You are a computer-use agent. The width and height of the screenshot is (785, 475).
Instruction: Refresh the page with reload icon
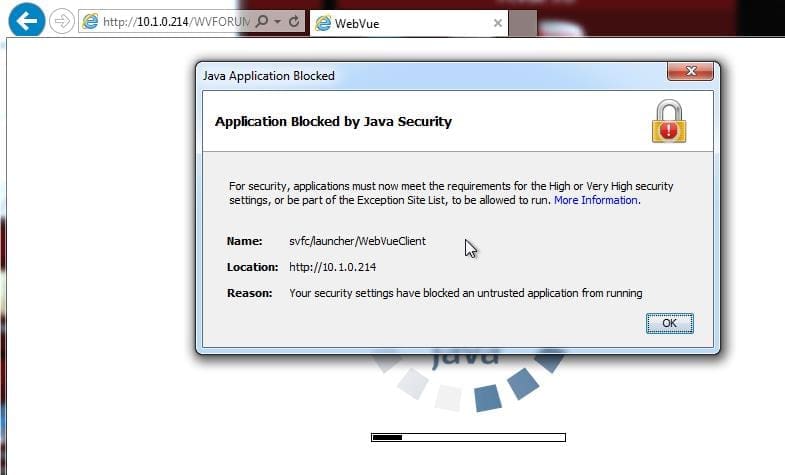pyautogui.click(x=294, y=21)
